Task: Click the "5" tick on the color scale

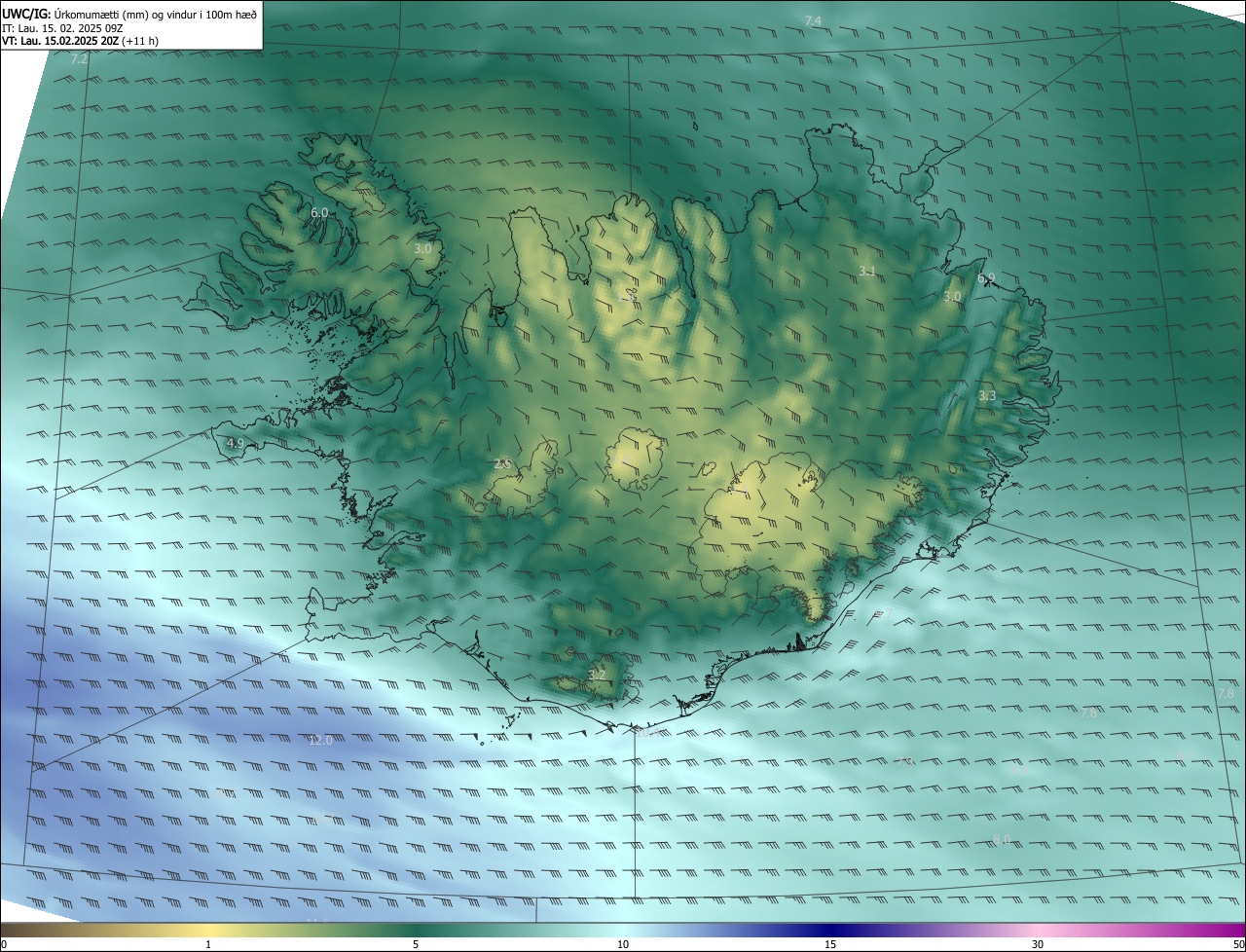Action: click(x=416, y=944)
